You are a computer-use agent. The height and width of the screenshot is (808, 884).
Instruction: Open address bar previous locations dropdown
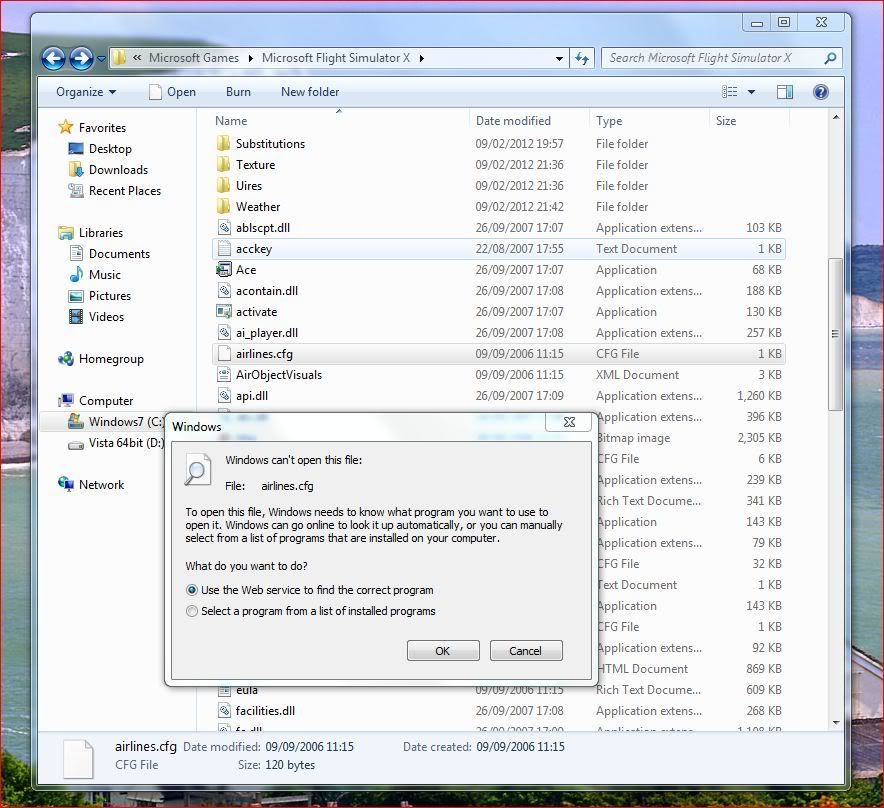[559, 58]
